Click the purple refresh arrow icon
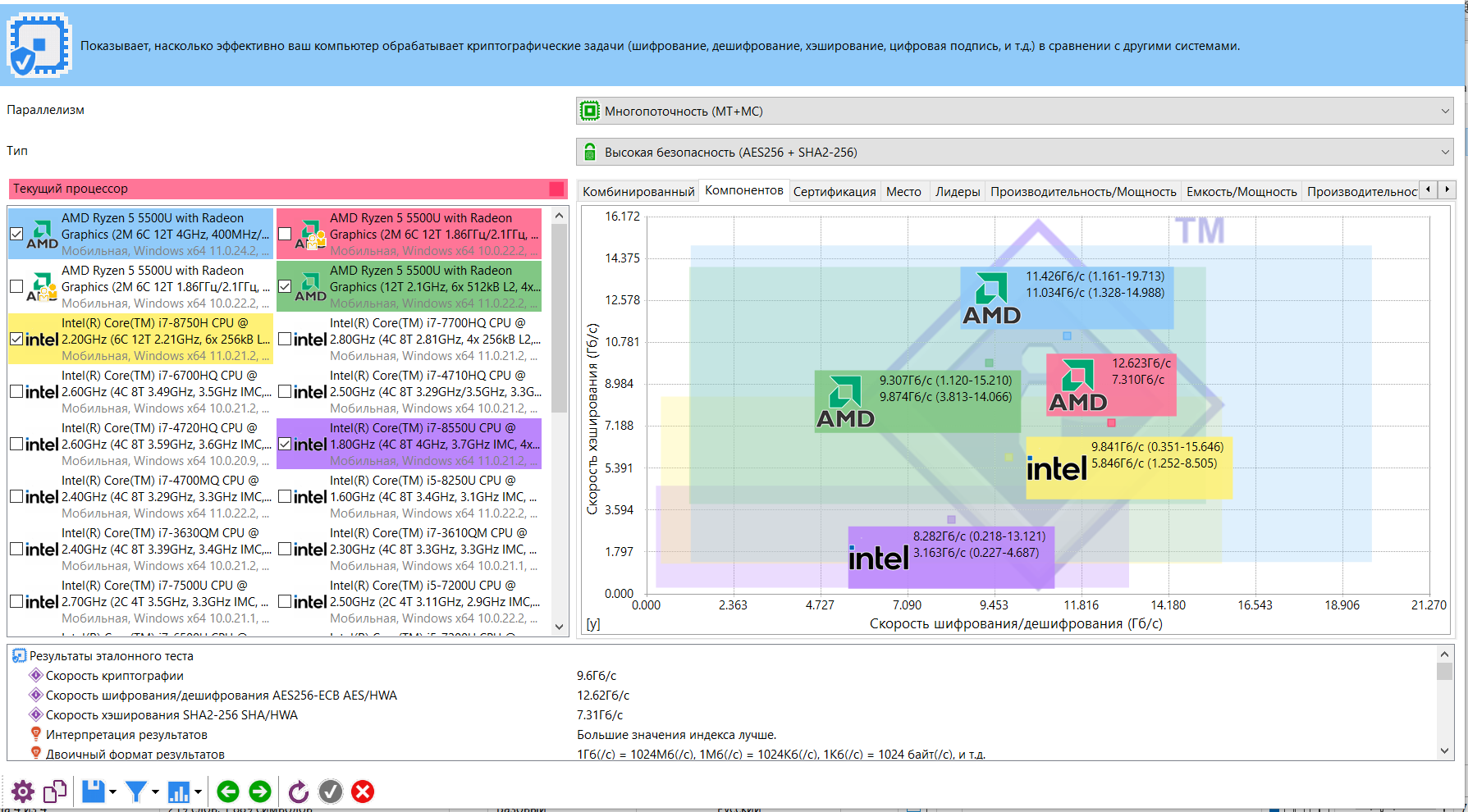 [x=299, y=791]
